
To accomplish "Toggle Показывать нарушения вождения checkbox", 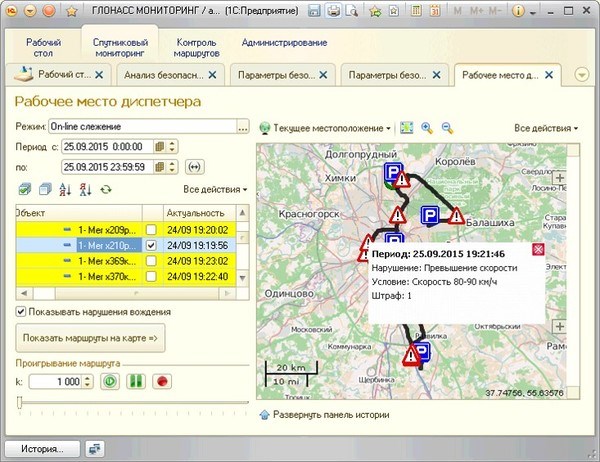I will 21,312.
